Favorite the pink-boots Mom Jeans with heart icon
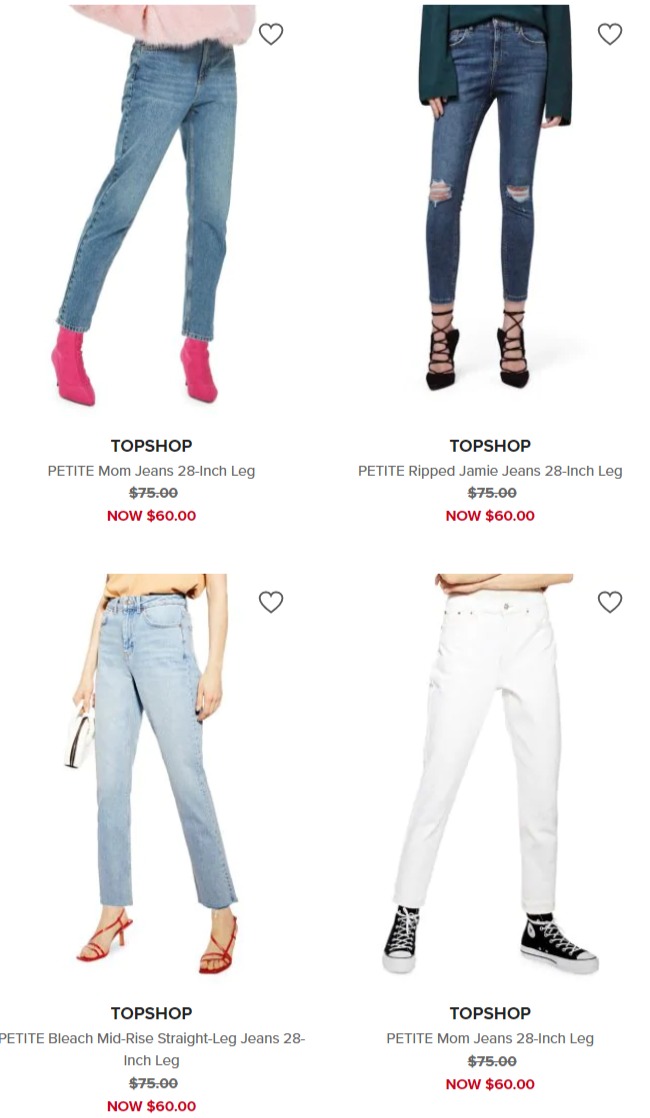Screen dimensions: 650x1118 point(271,34)
